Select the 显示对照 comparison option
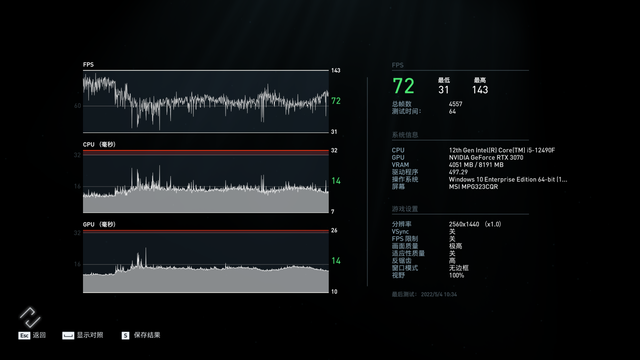The image size is (640, 360). pos(90,335)
